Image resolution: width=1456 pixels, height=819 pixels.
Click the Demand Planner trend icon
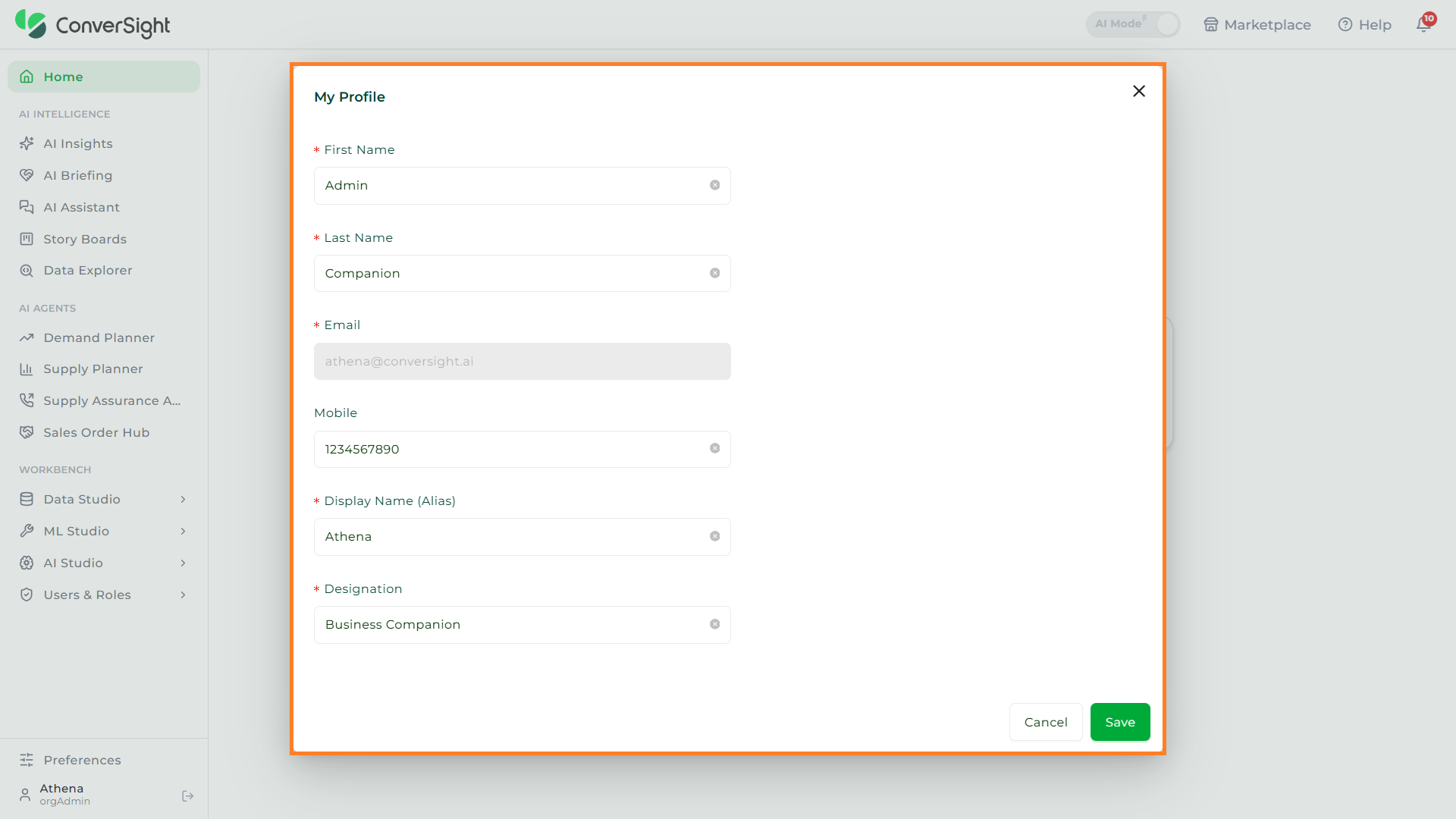[x=27, y=337]
